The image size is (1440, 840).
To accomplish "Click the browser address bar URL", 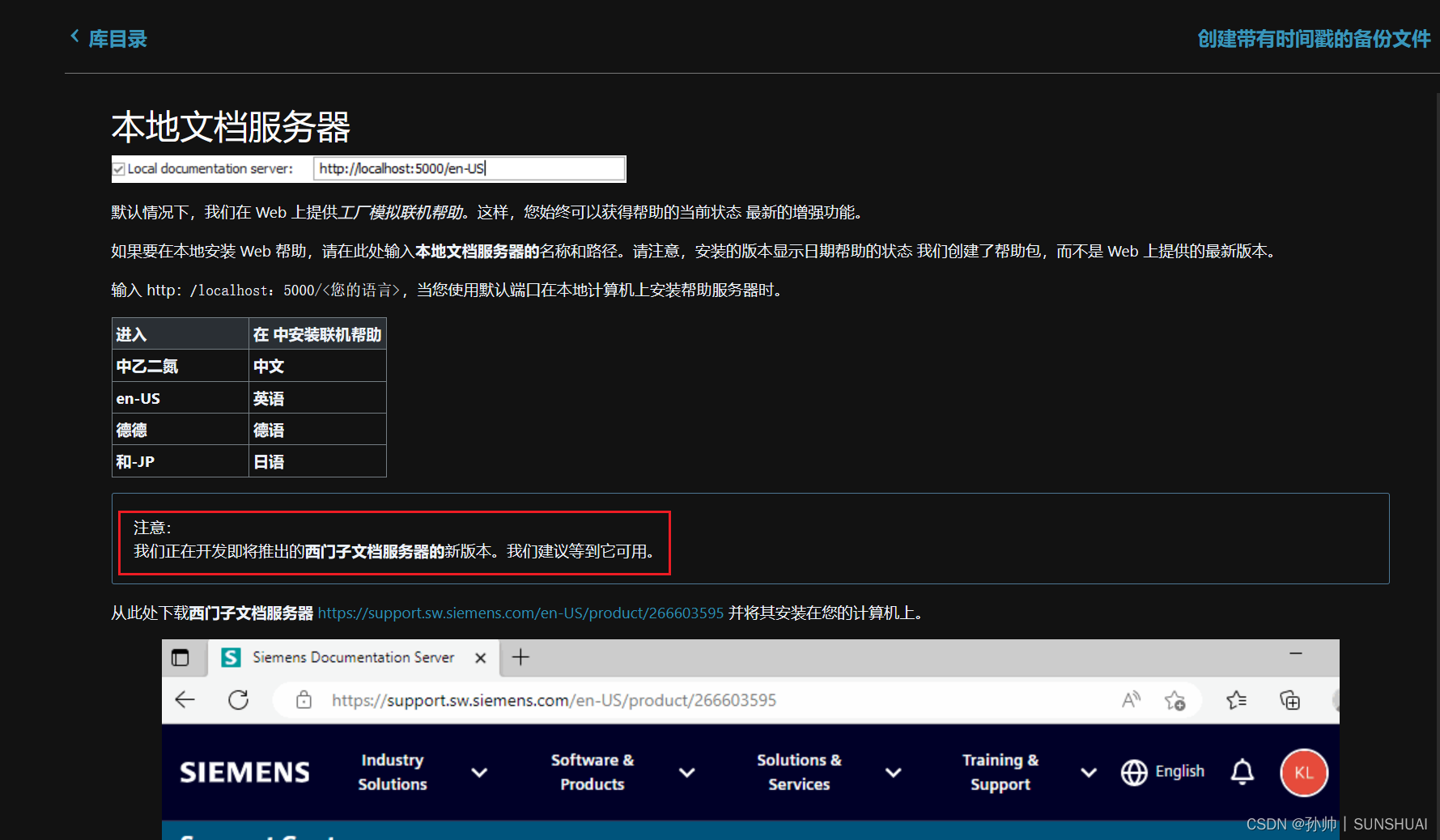I will tap(554, 700).
